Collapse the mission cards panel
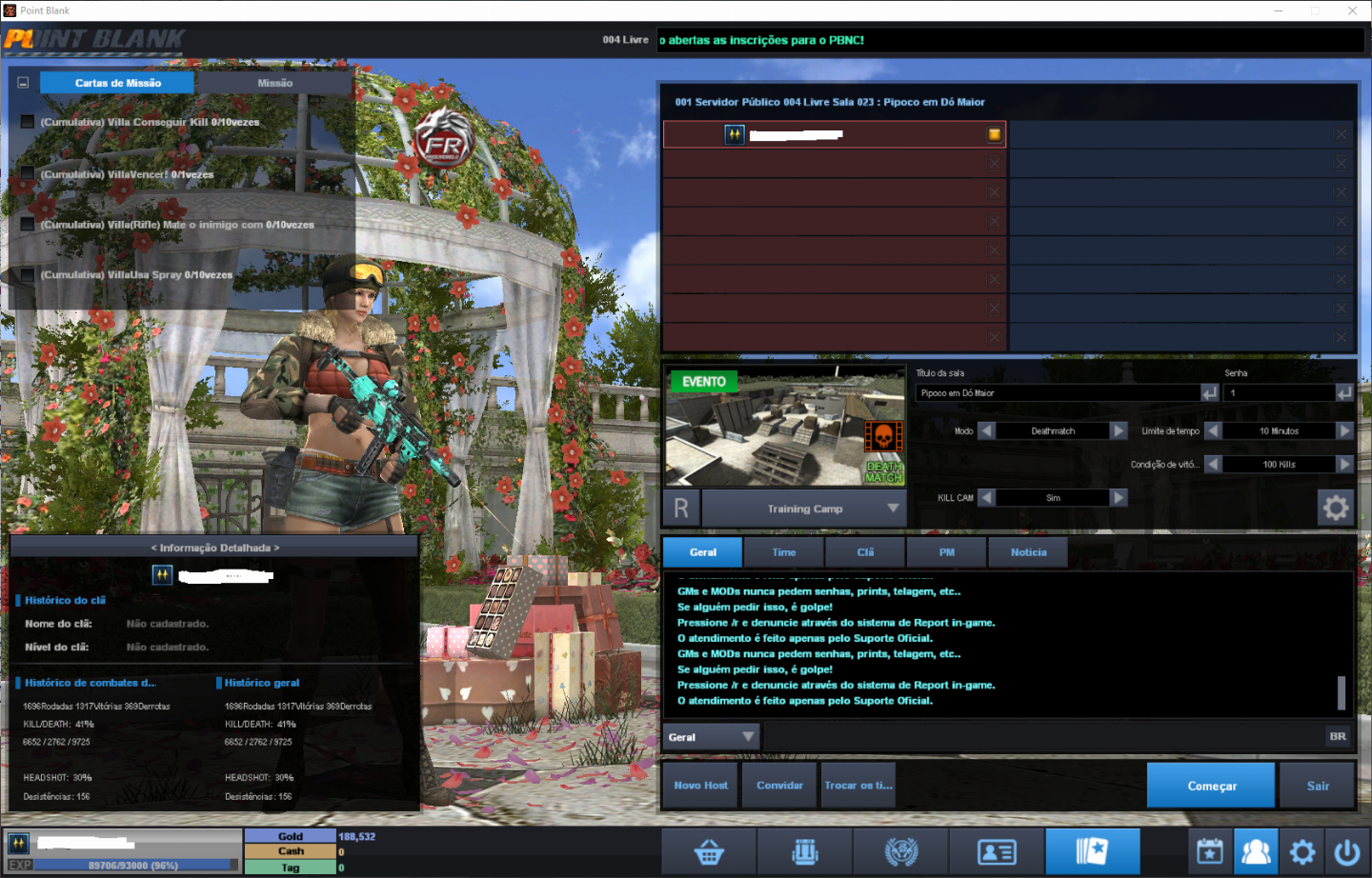 23,83
